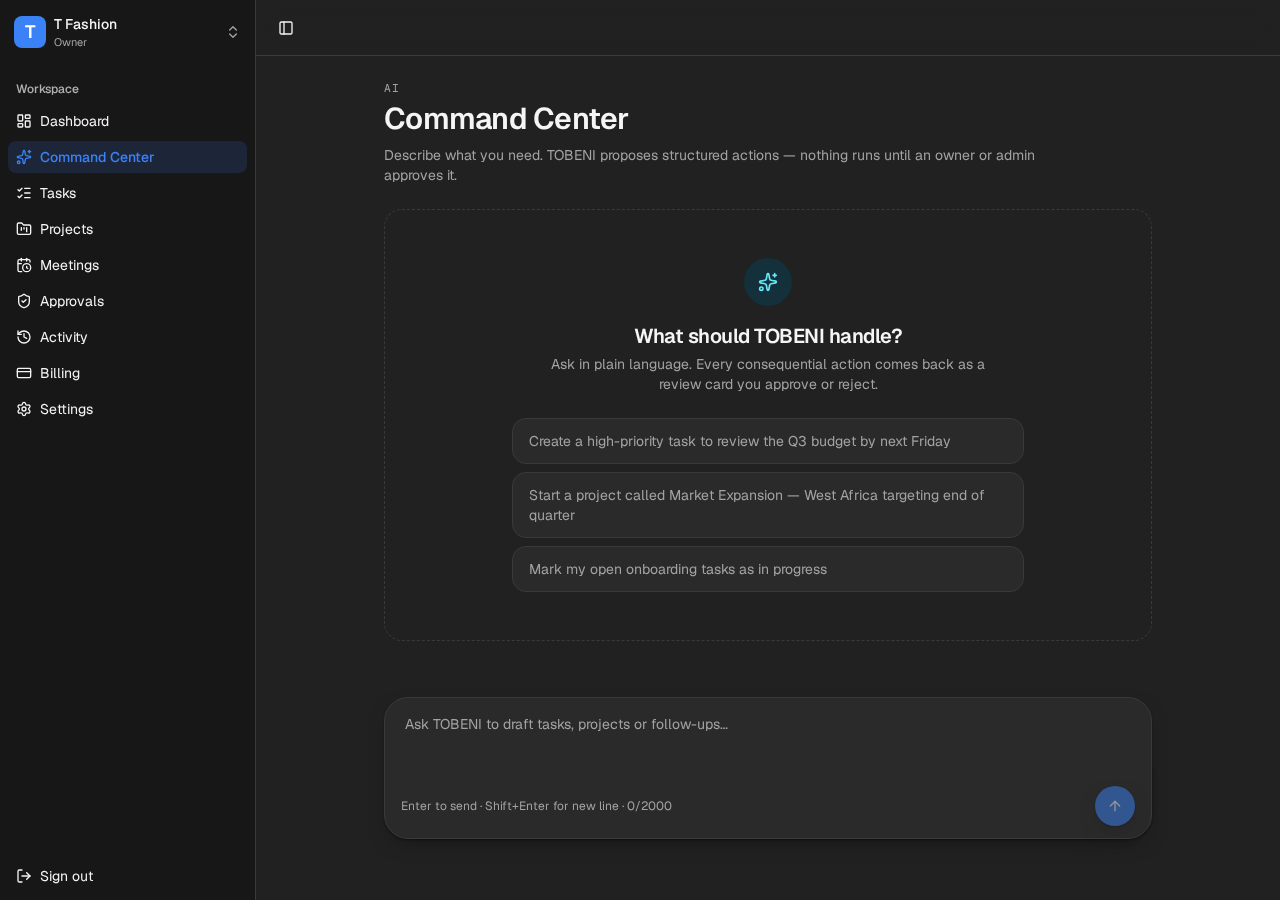The image size is (1280, 900).
Task: Choose the Market Expansion — West Africa suggestion
Action: (768, 505)
